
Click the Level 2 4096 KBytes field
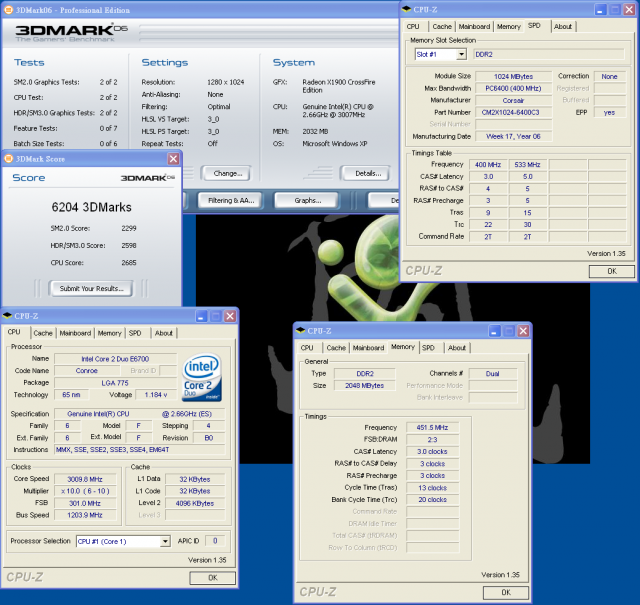coord(195,503)
